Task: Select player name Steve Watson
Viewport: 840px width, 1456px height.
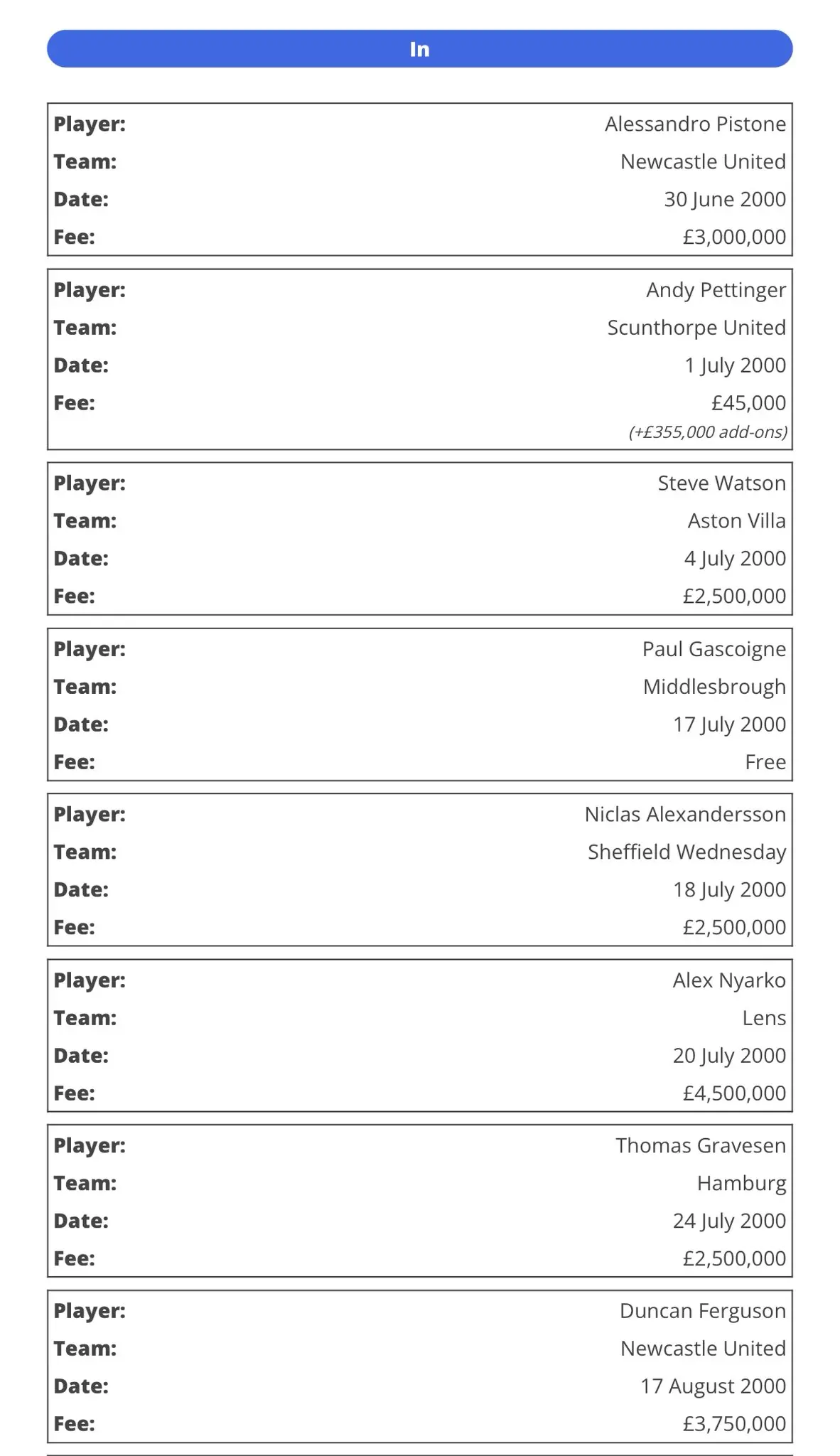Action: 721,483
